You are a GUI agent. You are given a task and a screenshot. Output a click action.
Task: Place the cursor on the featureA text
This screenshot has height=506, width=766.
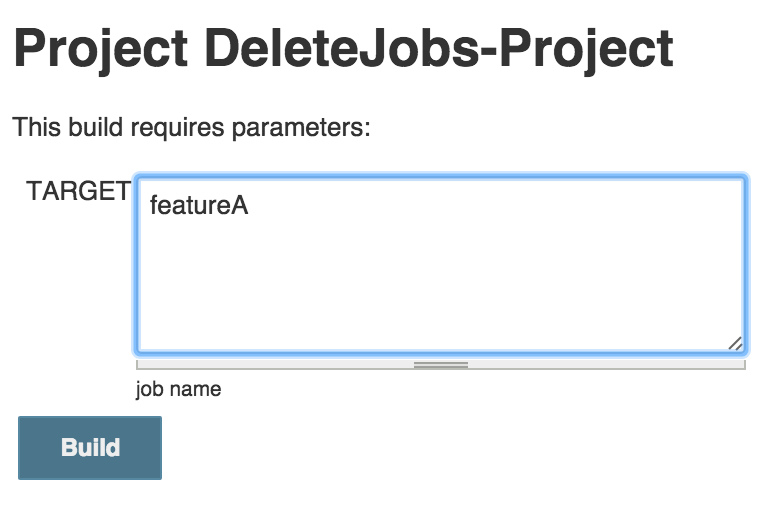[x=199, y=205]
